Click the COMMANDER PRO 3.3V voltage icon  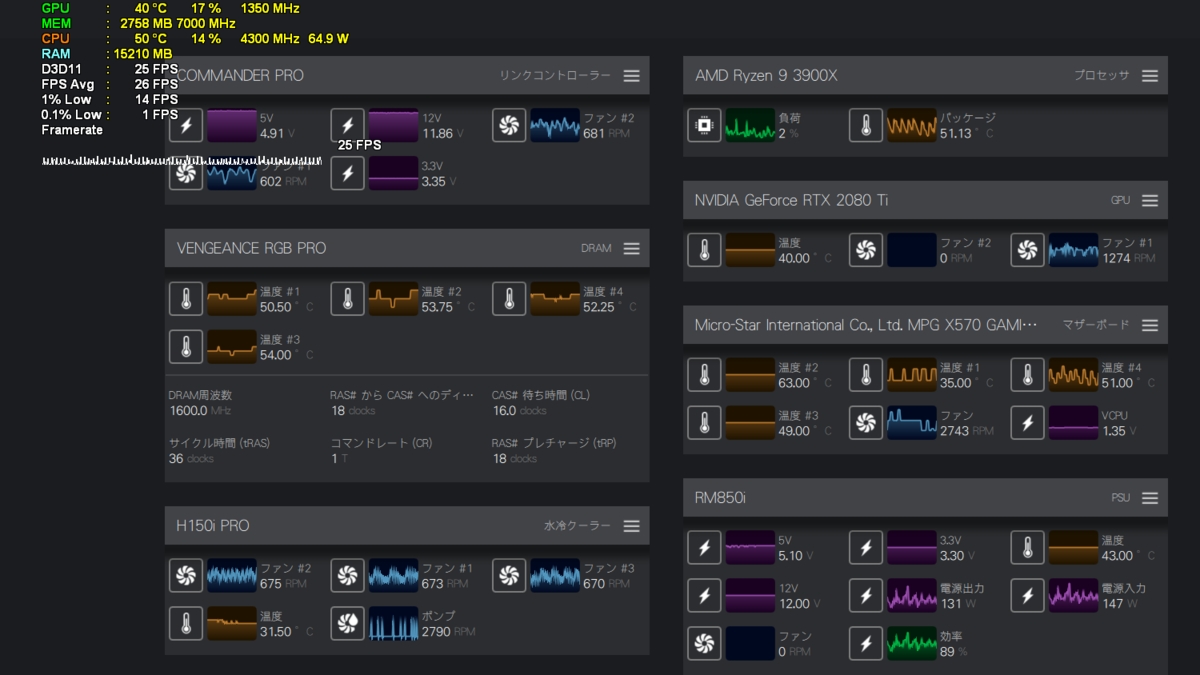coord(348,174)
